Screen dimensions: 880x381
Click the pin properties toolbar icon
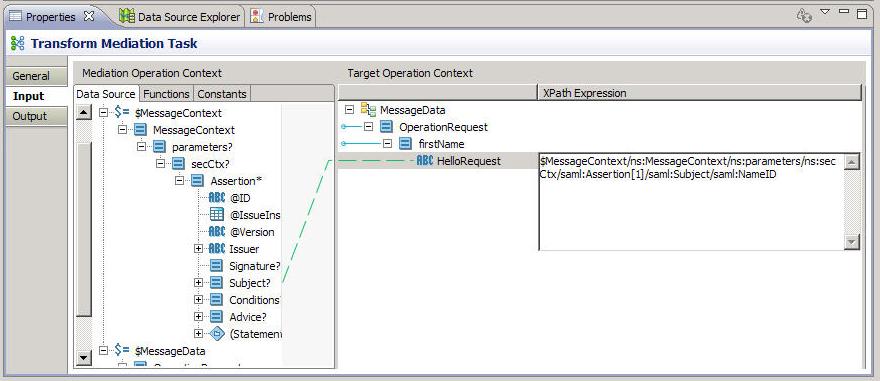click(804, 16)
